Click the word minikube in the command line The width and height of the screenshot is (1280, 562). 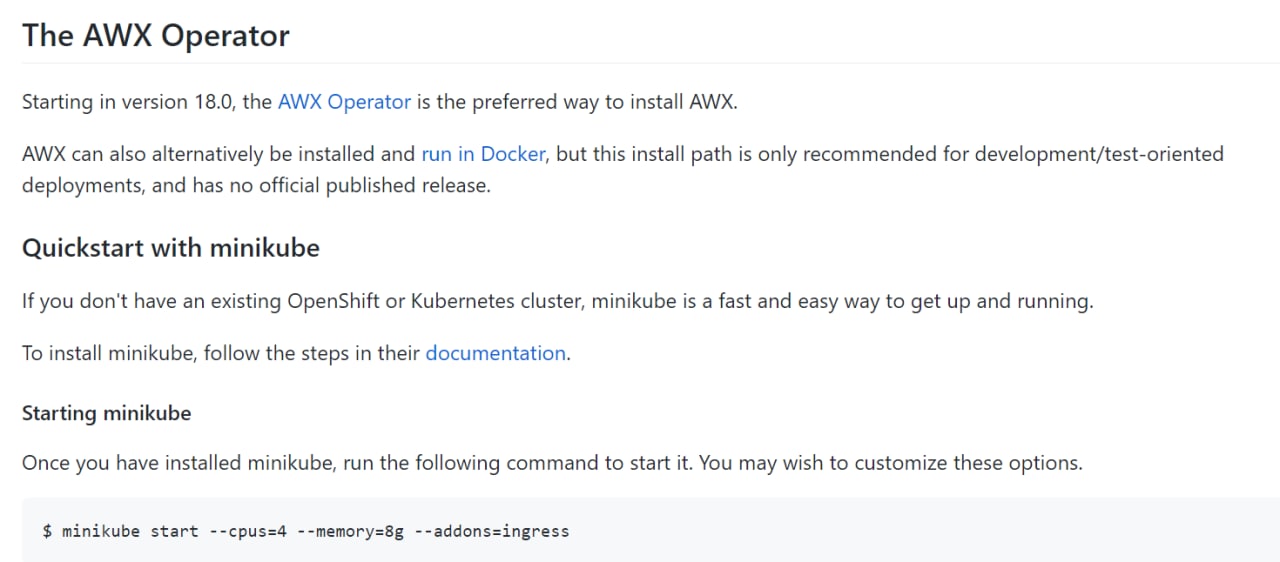(101, 531)
